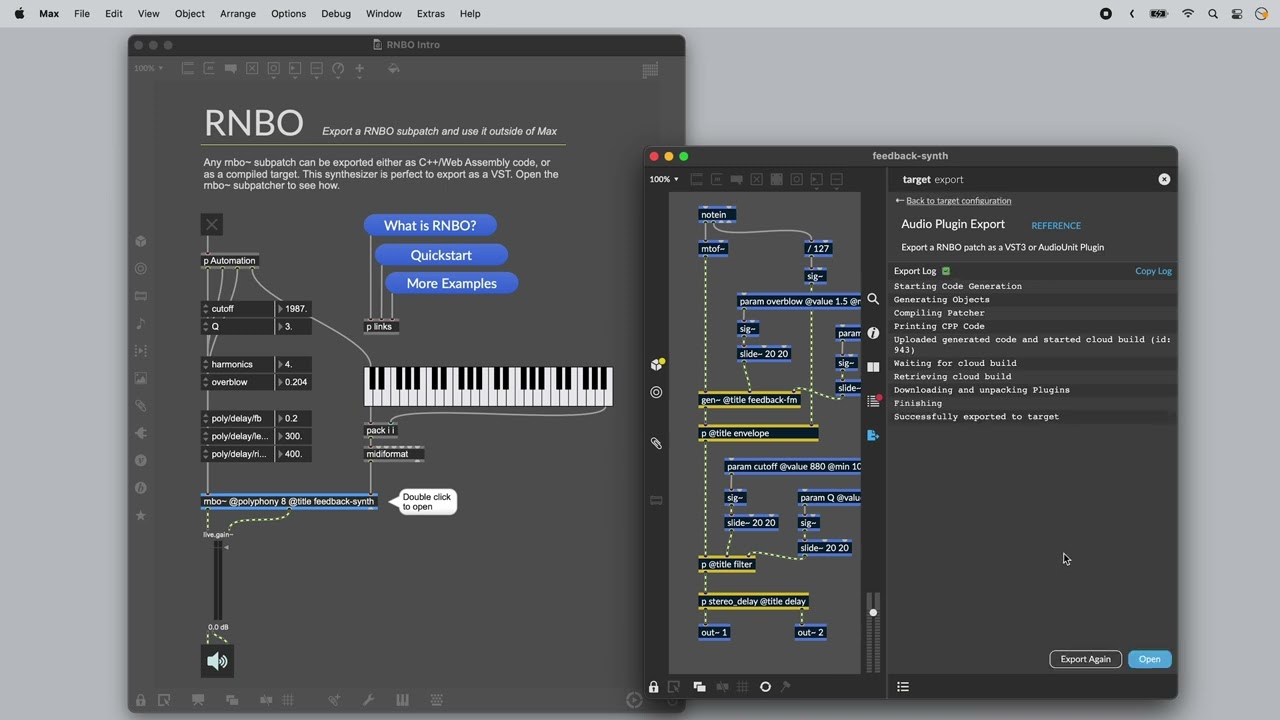Open the Extras menu
The width and height of the screenshot is (1280, 720).
coord(430,14)
